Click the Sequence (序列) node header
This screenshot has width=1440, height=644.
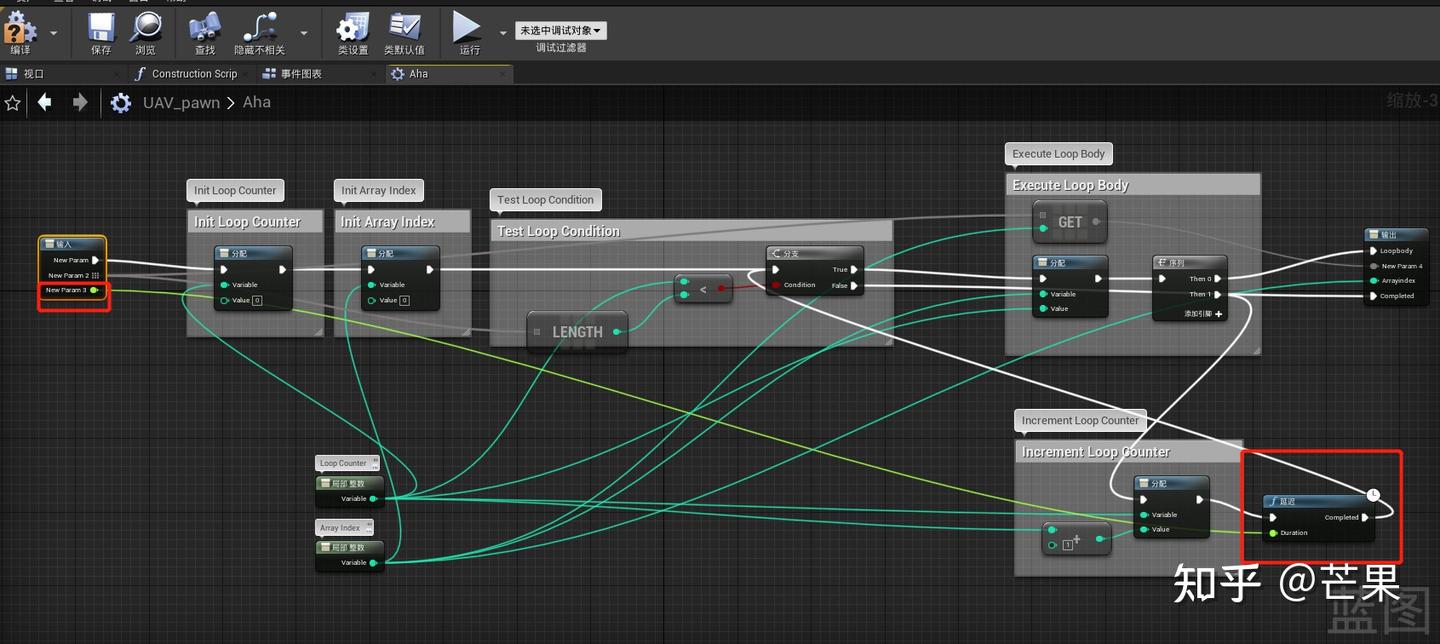[1190, 262]
